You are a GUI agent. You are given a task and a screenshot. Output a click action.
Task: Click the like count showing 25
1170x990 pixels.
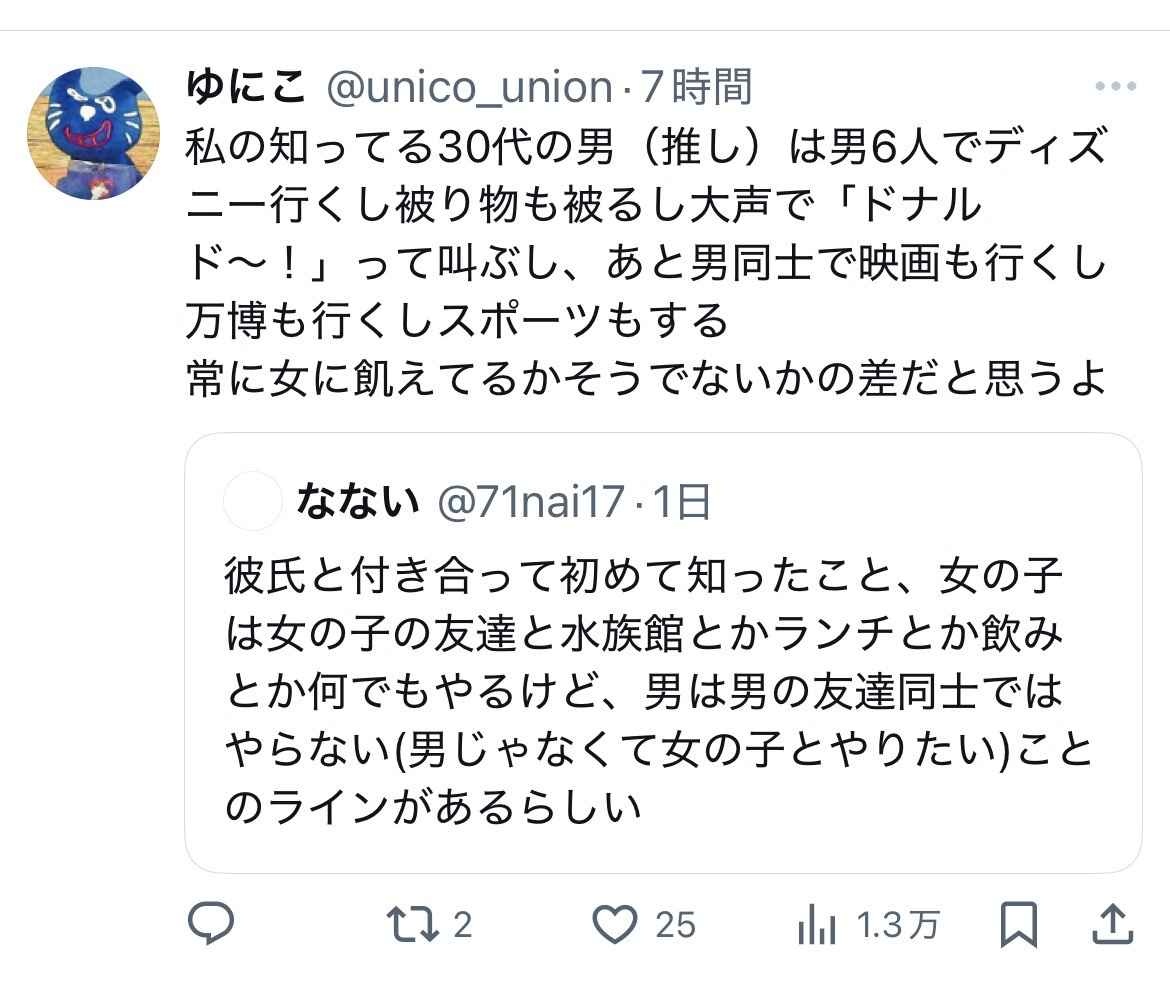(675, 925)
